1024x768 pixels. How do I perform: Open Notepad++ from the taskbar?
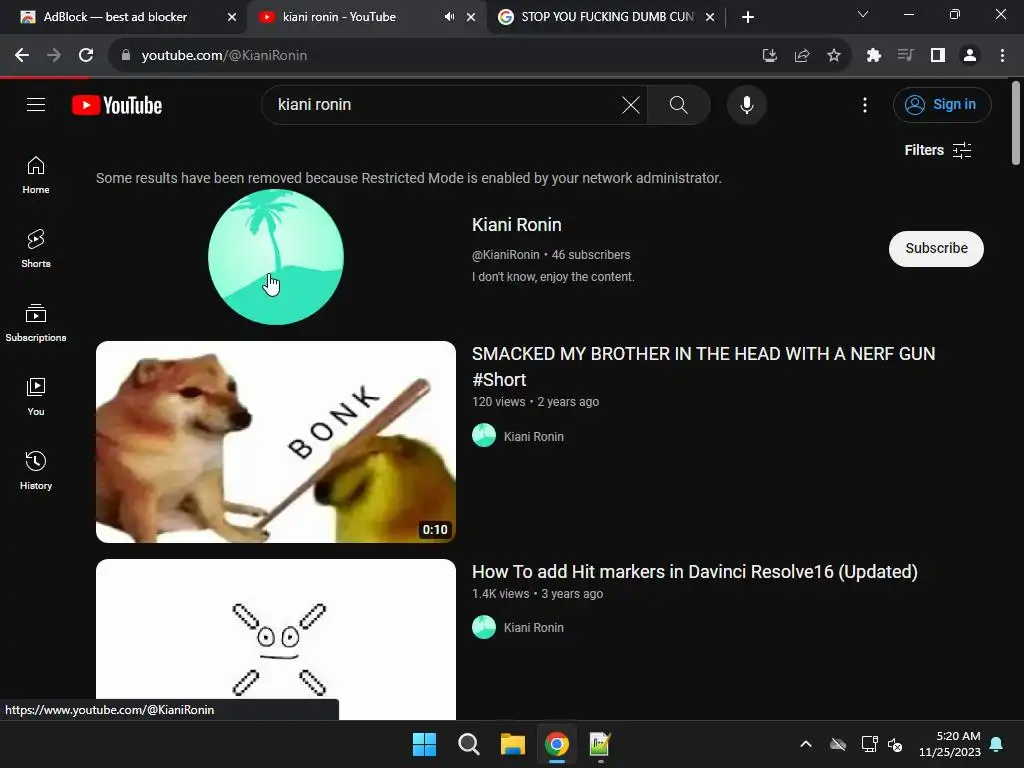[x=600, y=744]
